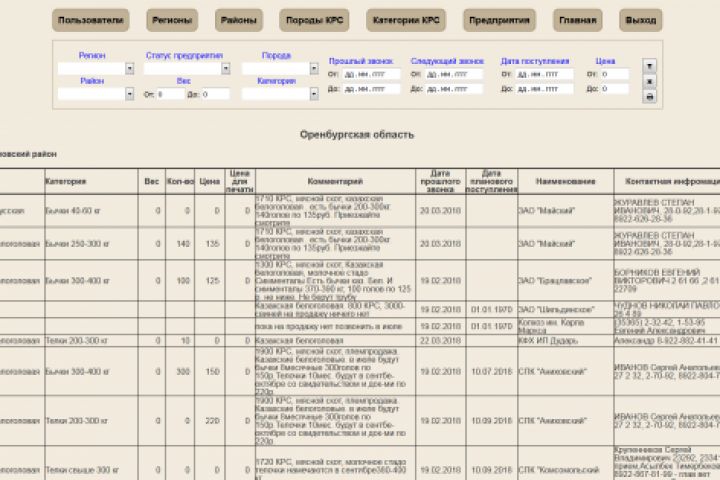
Task: Click the Следующий звонок label link
Action: coord(447,61)
